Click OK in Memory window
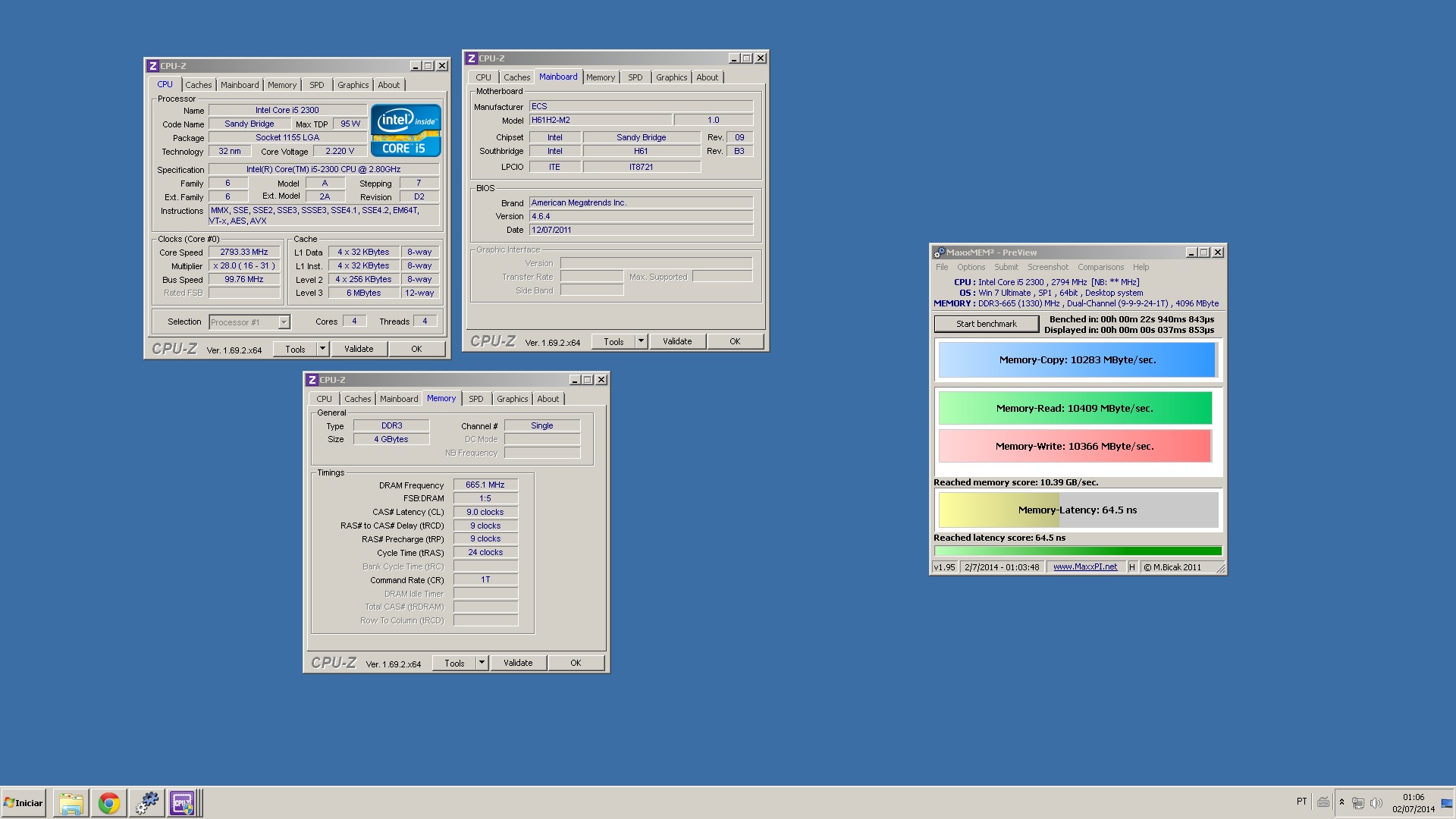This screenshot has height=819, width=1456. 576,663
